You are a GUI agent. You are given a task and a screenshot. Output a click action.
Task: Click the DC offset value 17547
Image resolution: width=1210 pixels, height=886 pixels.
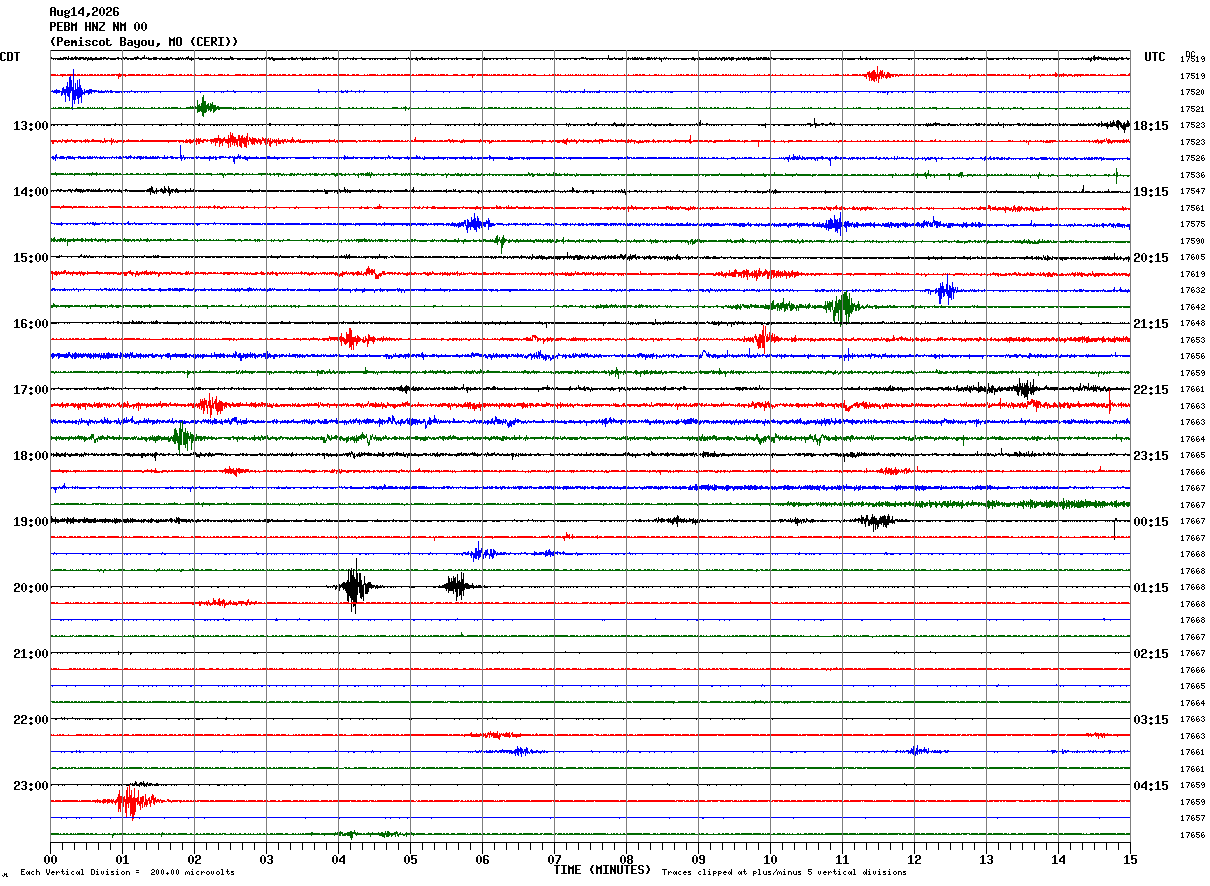pos(1192,192)
